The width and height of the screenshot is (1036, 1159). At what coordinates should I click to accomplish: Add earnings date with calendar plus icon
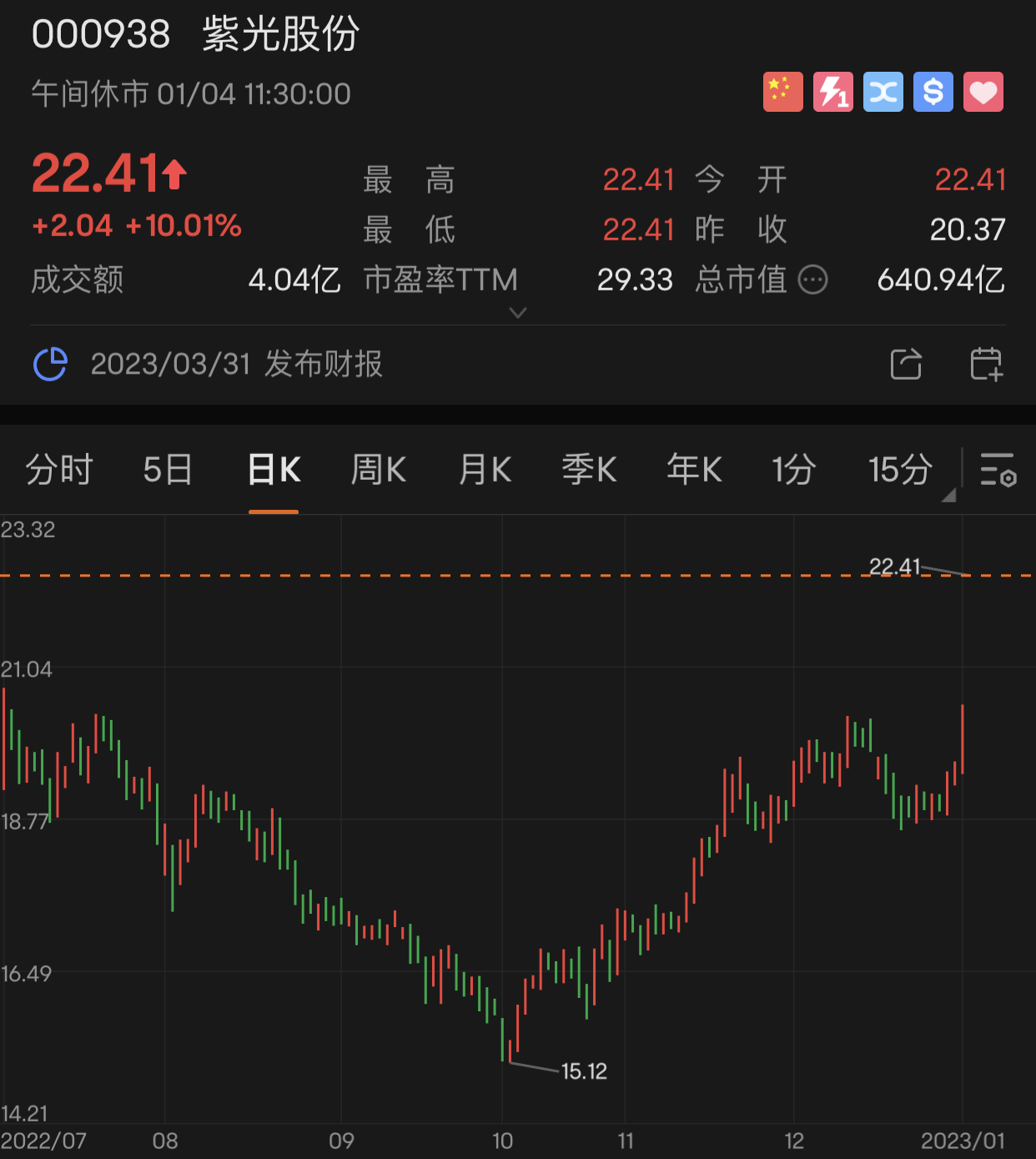pos(986,364)
